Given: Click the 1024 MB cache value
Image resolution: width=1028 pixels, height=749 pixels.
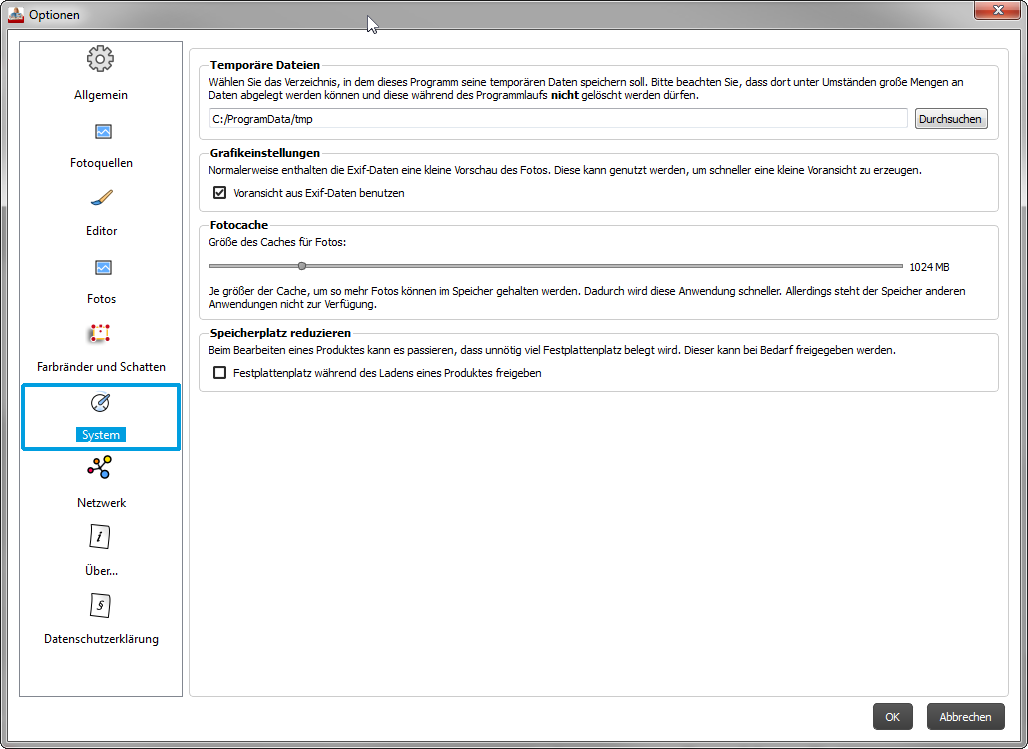Looking at the screenshot, I should pos(929,267).
